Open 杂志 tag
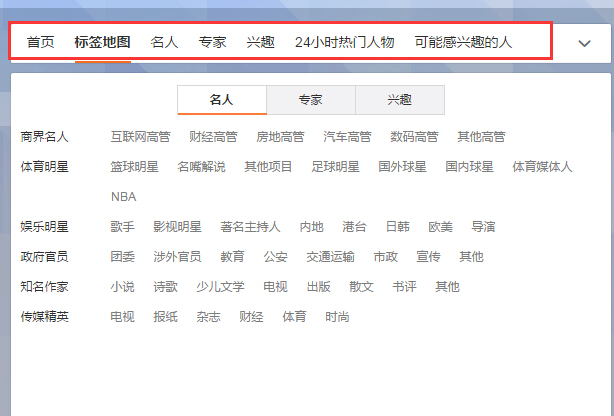Viewport: 614px width, 416px height. 208,317
